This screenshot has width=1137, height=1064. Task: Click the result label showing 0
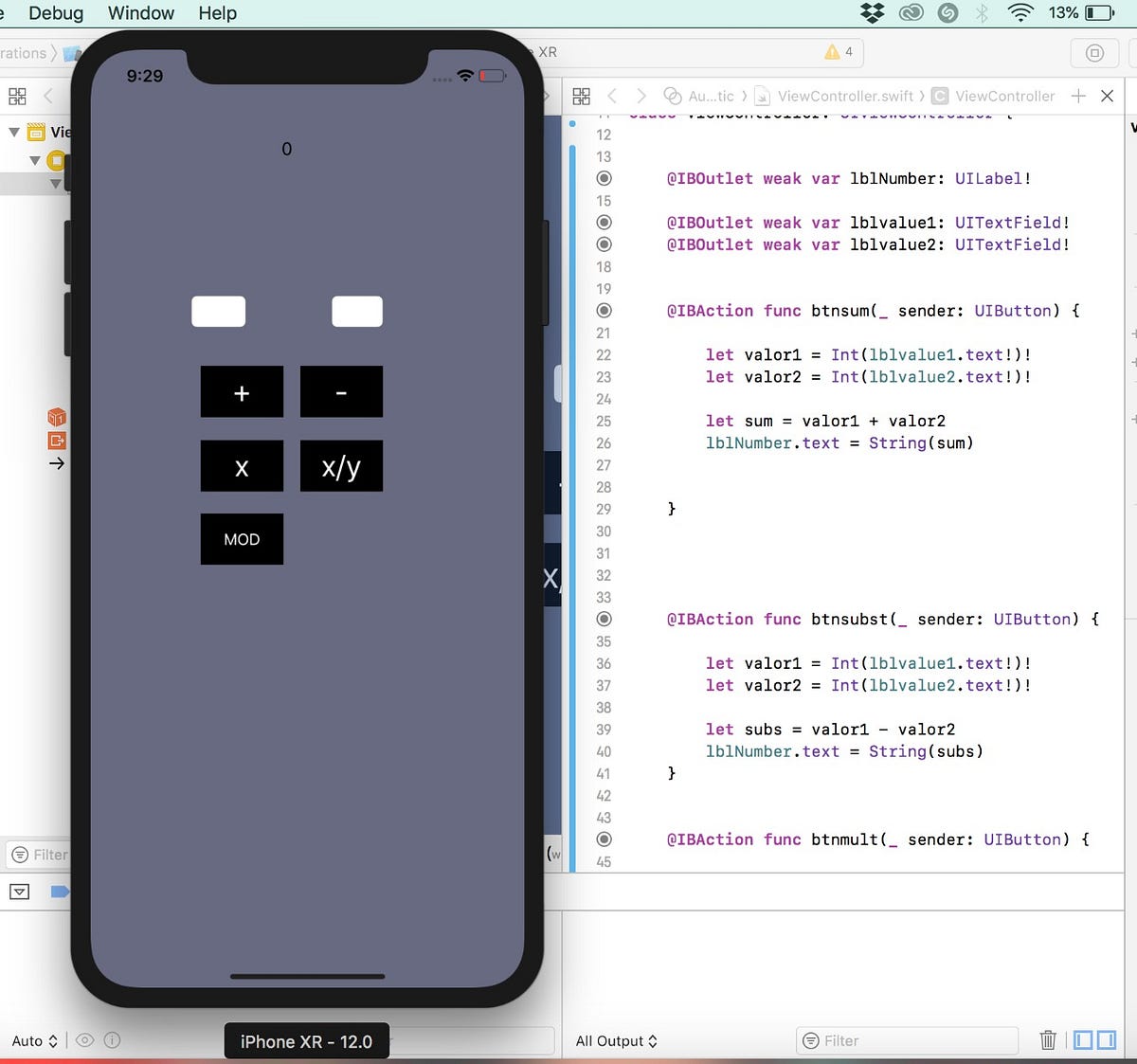pyautogui.click(x=287, y=149)
